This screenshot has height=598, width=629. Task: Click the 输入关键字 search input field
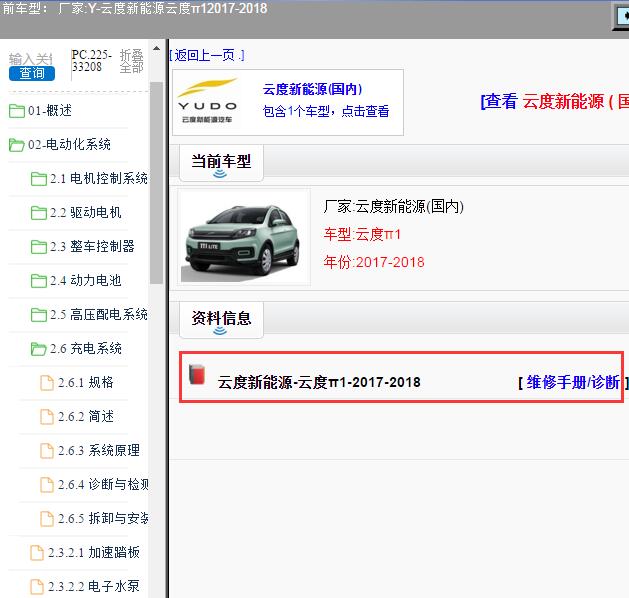[x=30, y=59]
